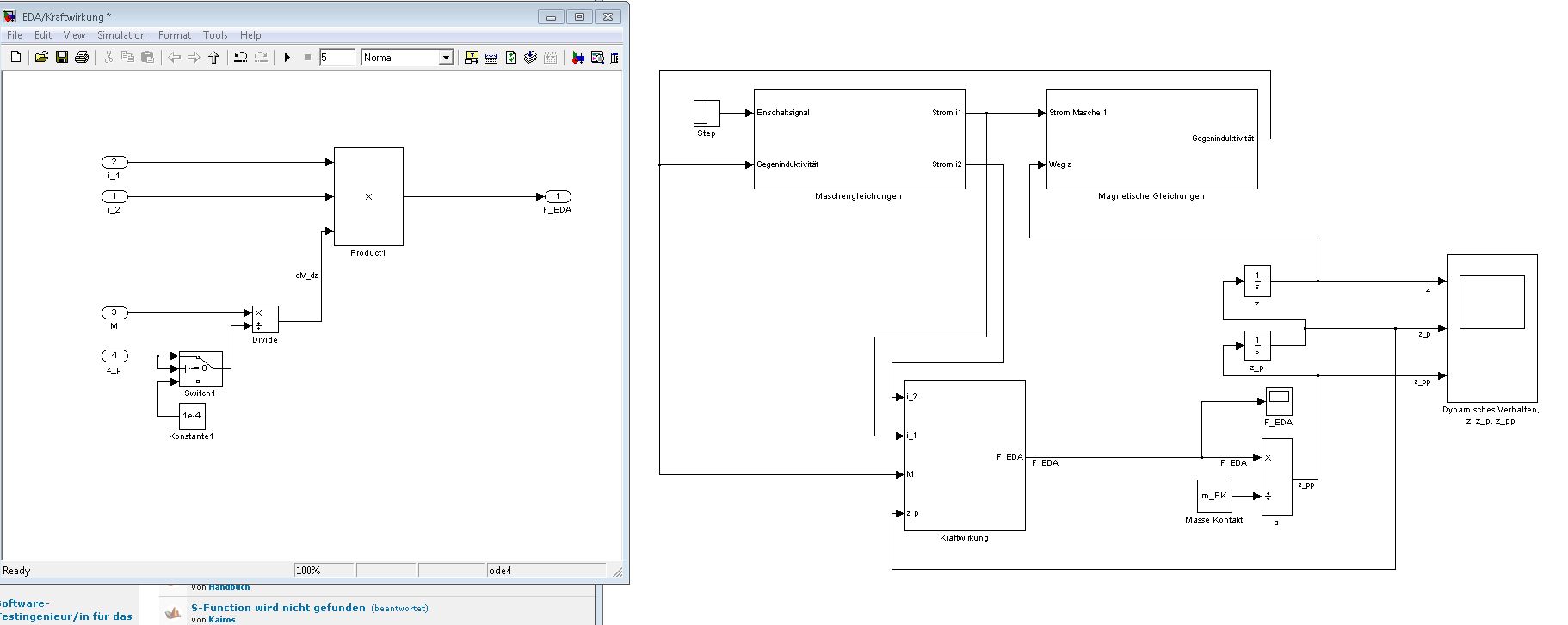Start the simulation with the play button
This screenshot has width=1568, height=625.
pyautogui.click(x=287, y=58)
